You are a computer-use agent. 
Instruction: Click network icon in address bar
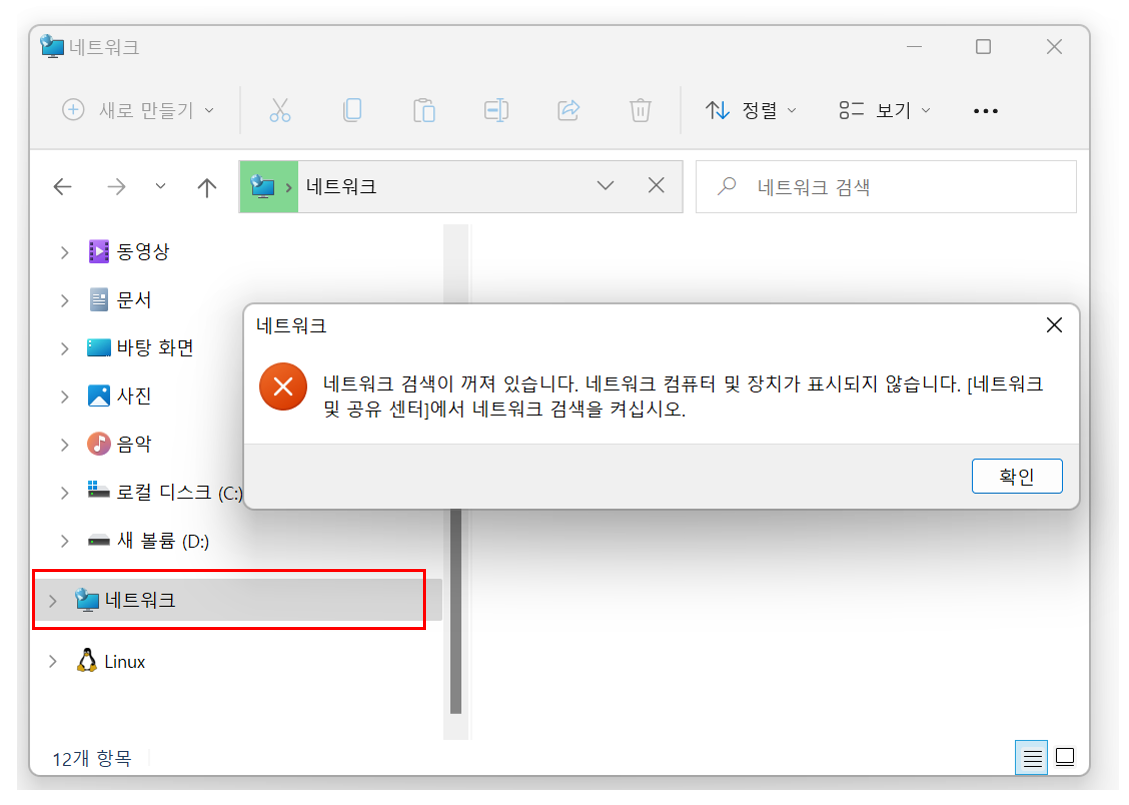click(x=262, y=186)
